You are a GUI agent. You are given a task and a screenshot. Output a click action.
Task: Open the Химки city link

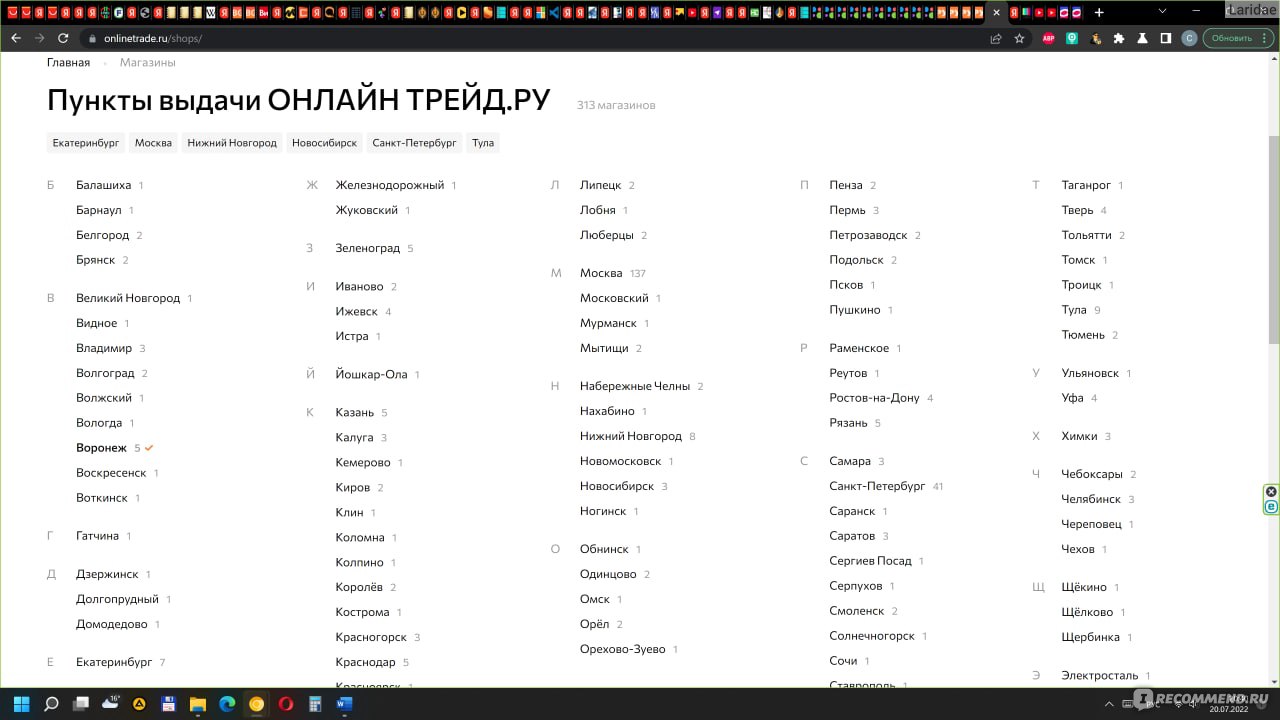(x=1079, y=436)
